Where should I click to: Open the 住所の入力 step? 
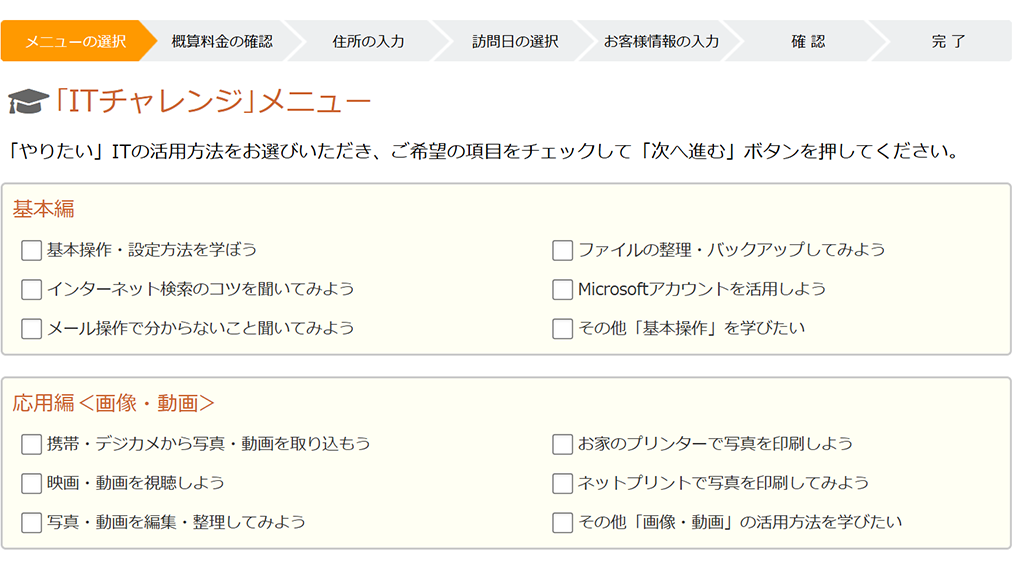tap(368, 41)
